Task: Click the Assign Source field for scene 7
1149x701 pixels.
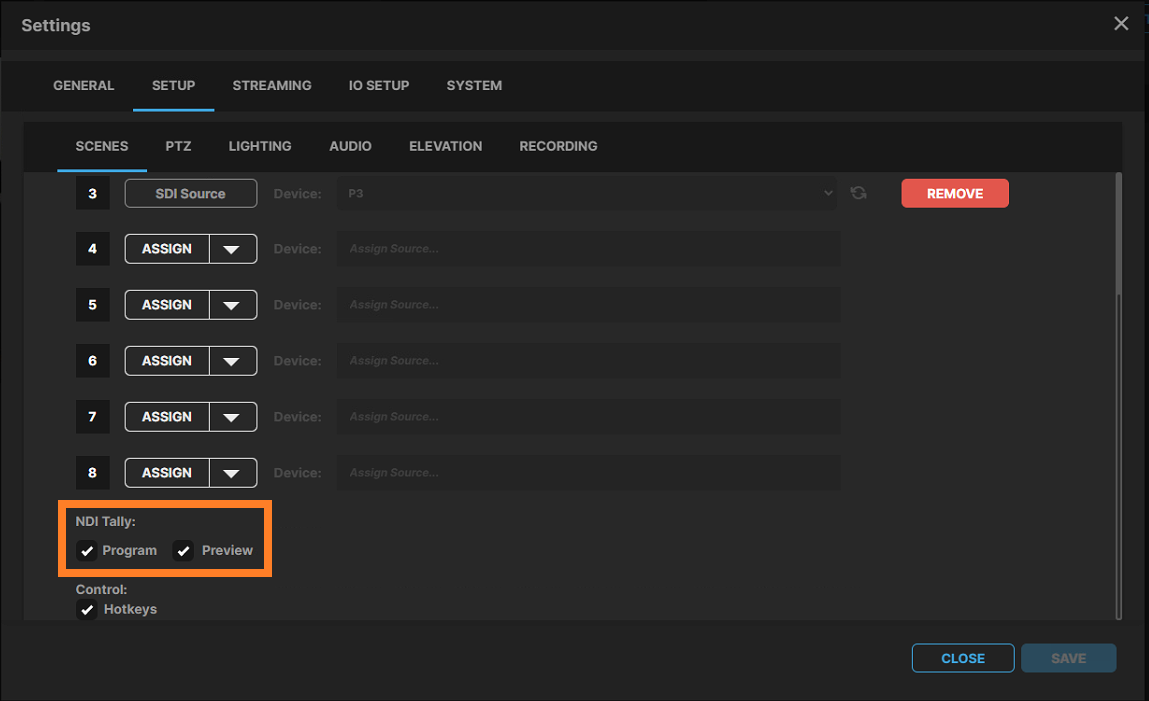Action: coord(588,417)
